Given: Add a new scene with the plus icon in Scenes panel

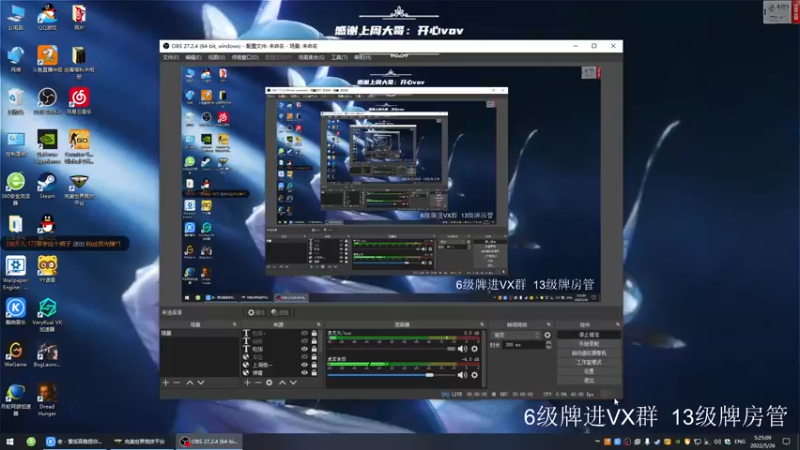Looking at the screenshot, I should 165,382.
